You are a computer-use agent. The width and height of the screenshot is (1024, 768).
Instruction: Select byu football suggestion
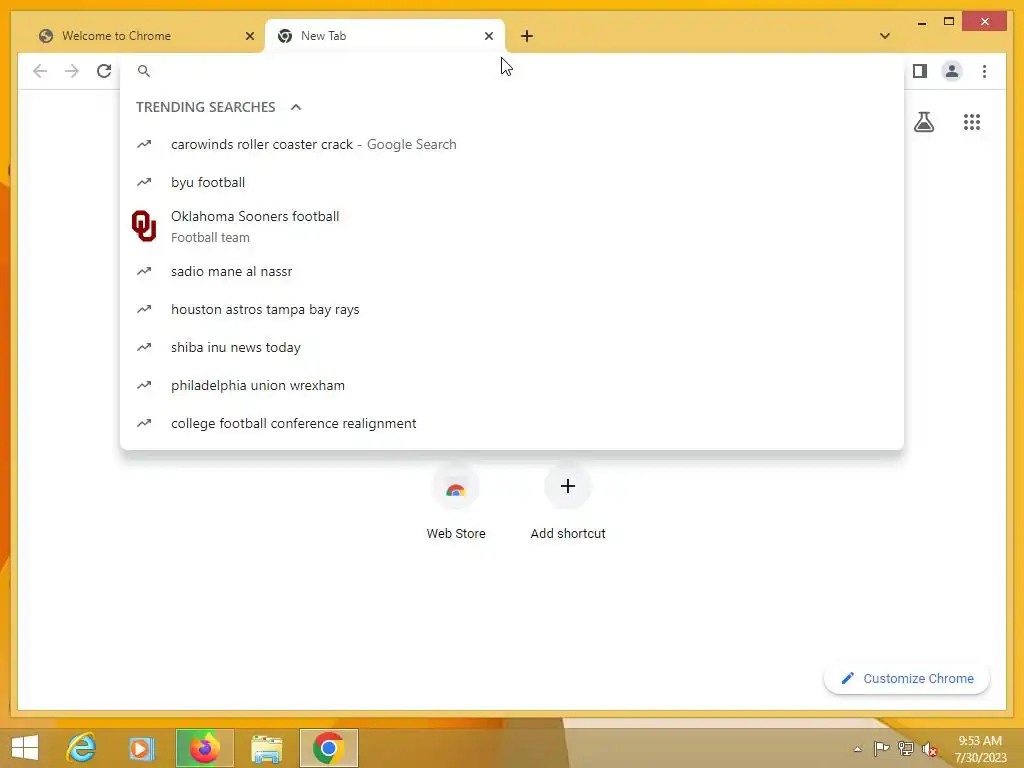pos(512,182)
